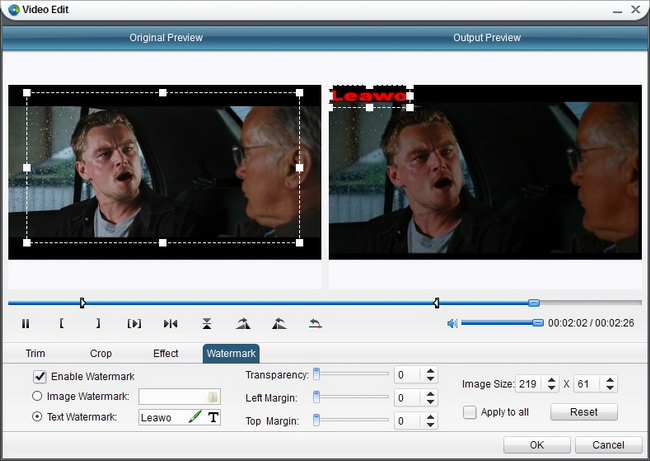Image resolution: width=650 pixels, height=461 pixels.
Task: Click the Cancel button
Action: (608, 445)
